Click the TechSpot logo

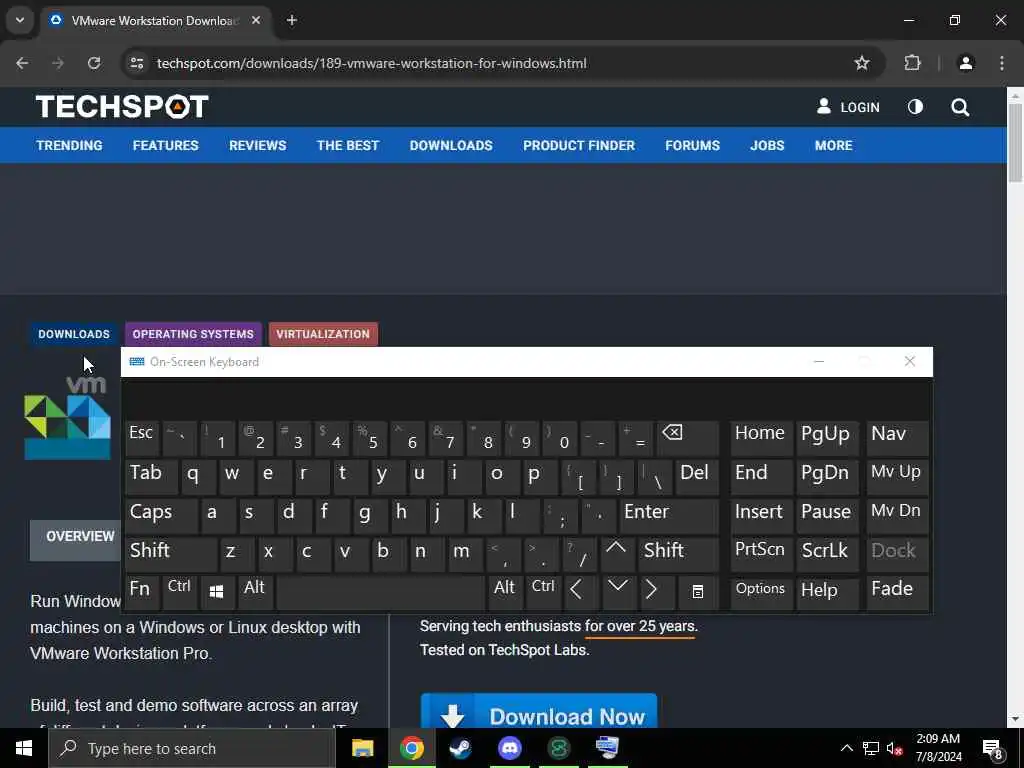point(122,106)
